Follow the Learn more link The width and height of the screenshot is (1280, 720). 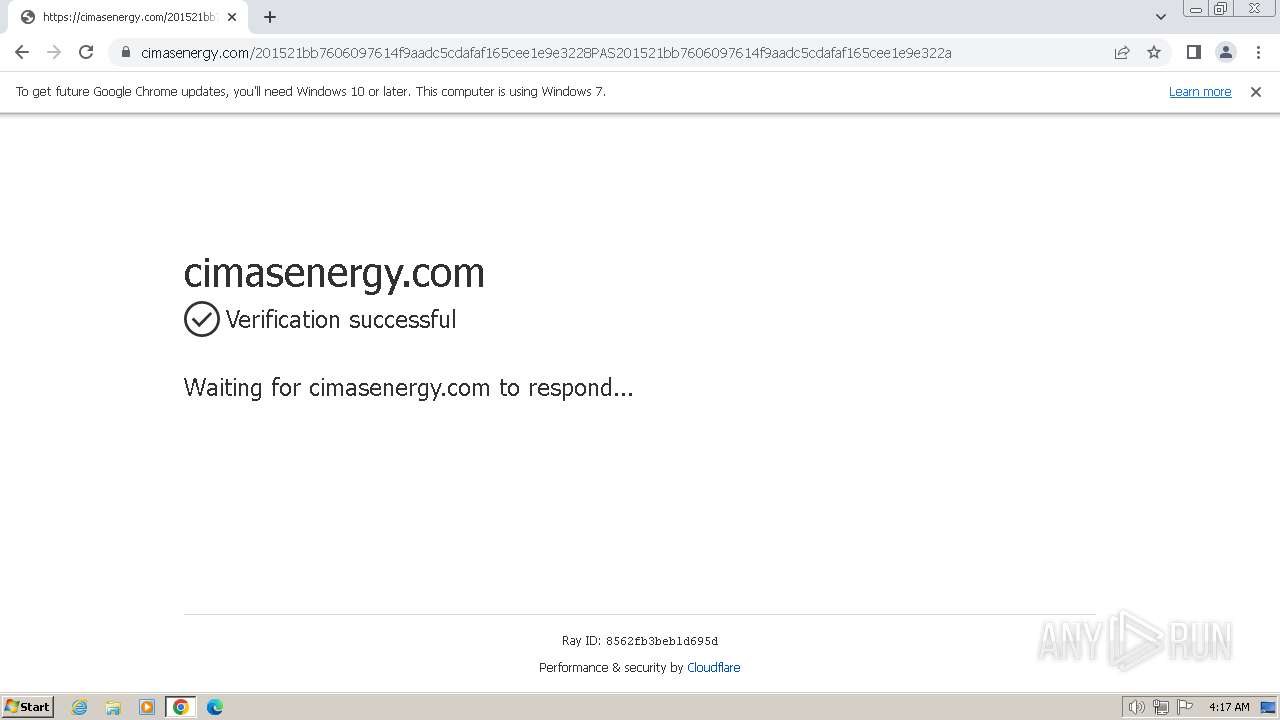(1200, 91)
